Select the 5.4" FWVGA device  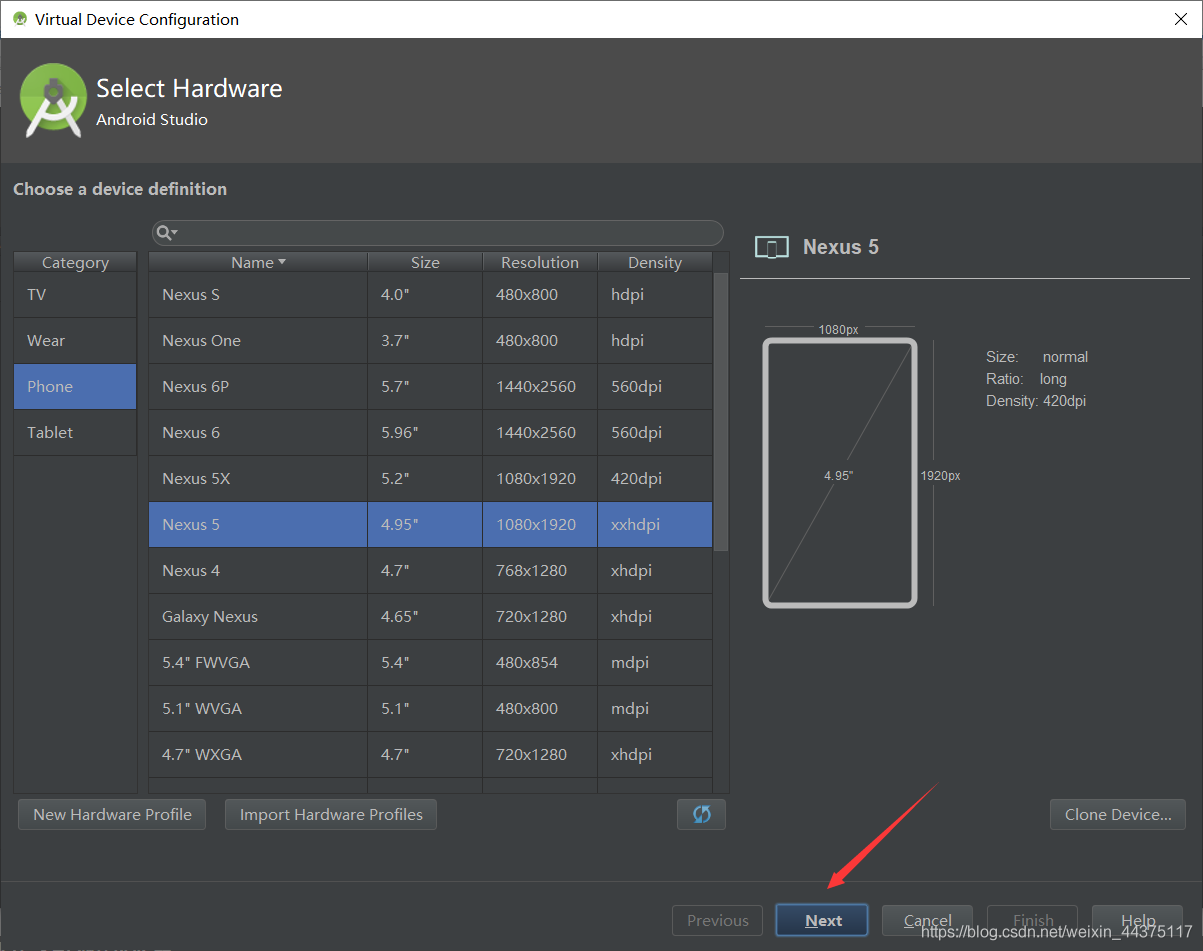(430, 663)
